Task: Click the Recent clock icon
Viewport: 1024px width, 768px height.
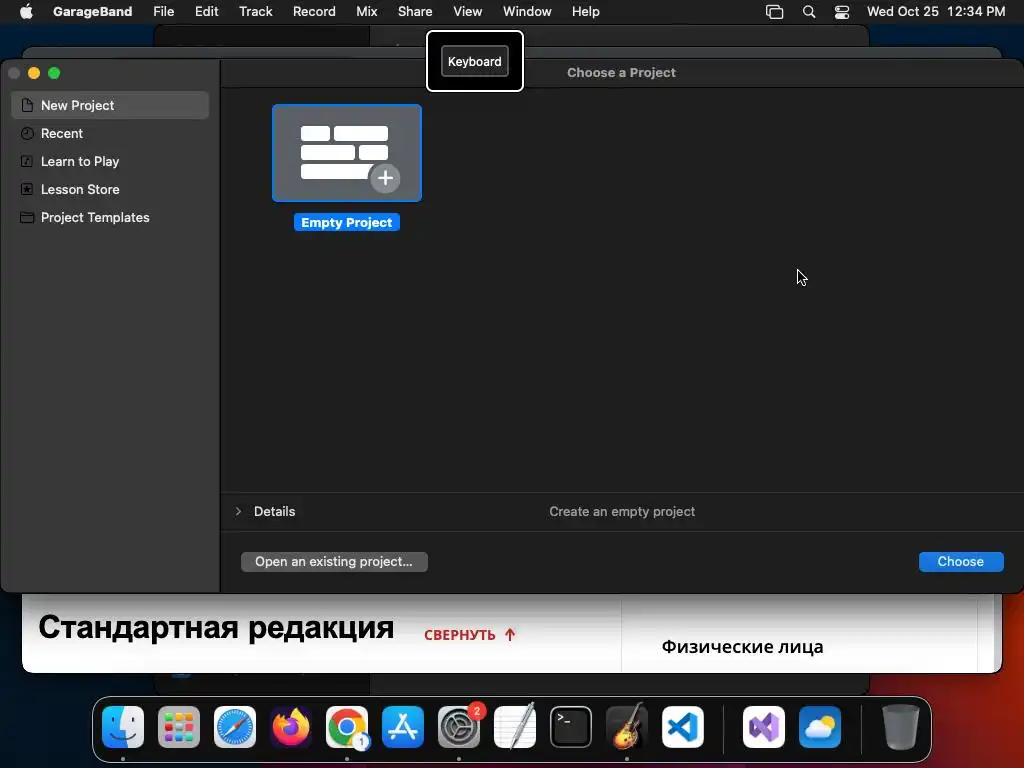Action: [x=27, y=133]
